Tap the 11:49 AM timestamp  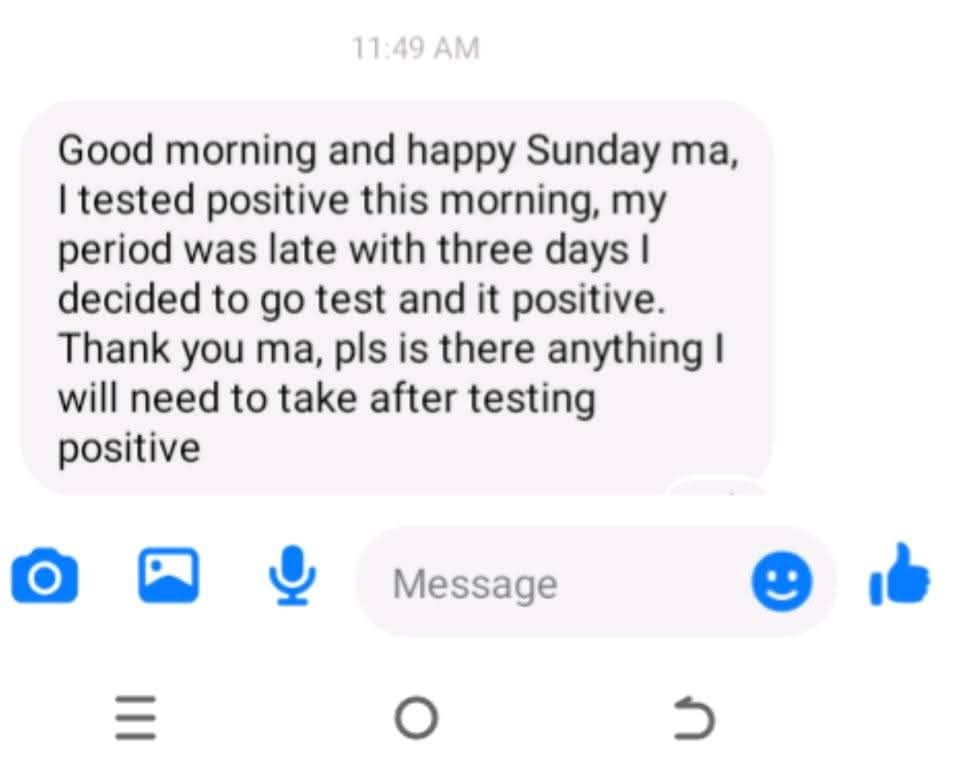click(x=416, y=48)
